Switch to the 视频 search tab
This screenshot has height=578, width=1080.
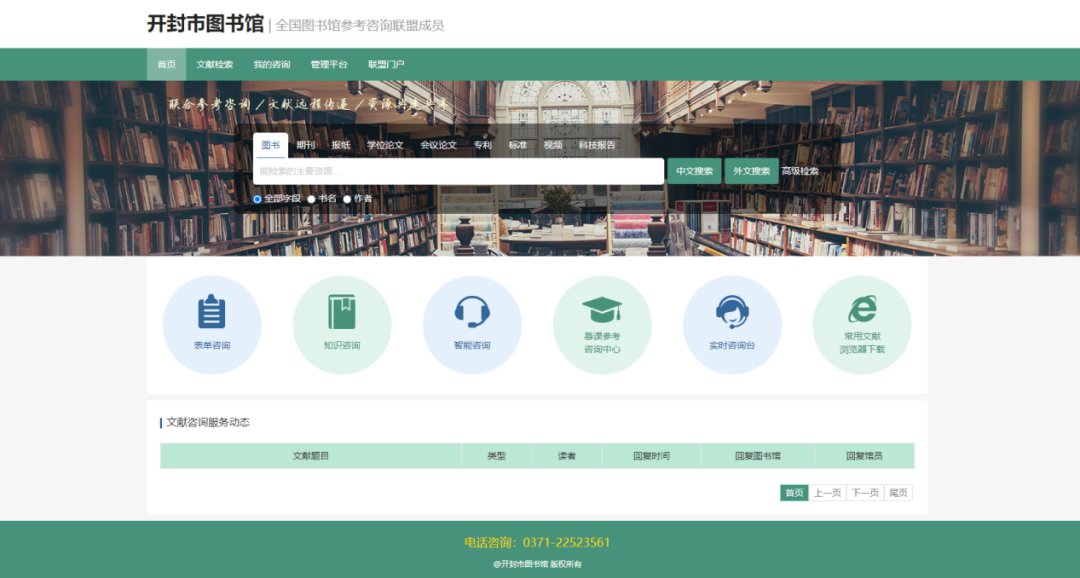(553, 145)
